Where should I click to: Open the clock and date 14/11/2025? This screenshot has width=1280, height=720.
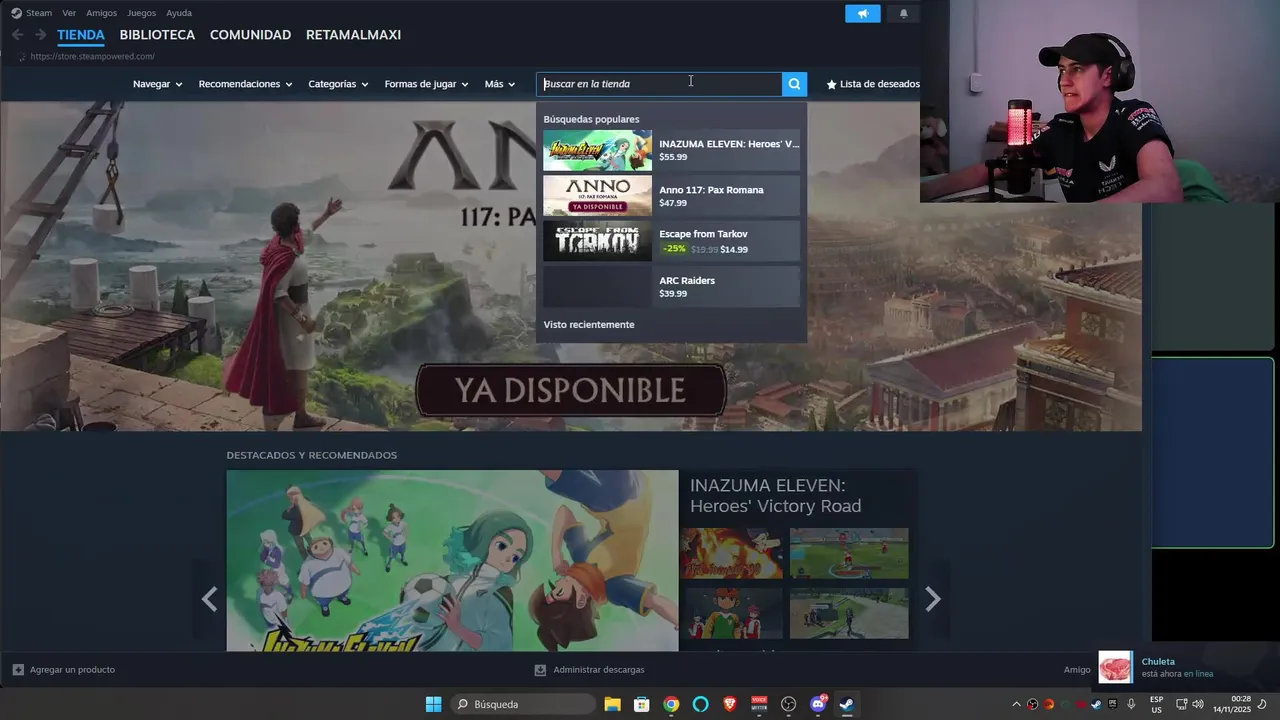pyautogui.click(x=1232, y=704)
